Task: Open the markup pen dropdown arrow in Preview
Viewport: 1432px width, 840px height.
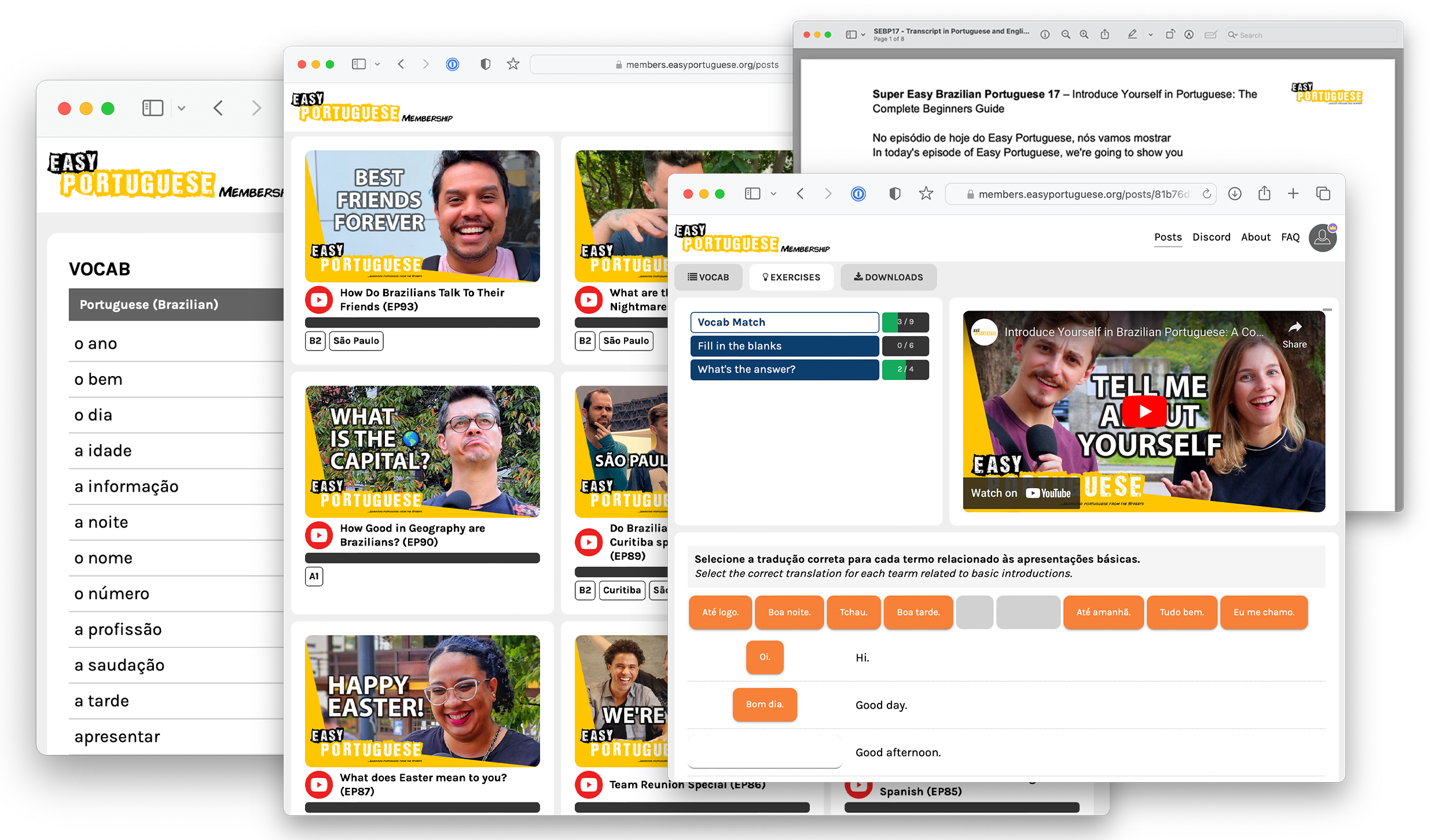Action: [1151, 35]
